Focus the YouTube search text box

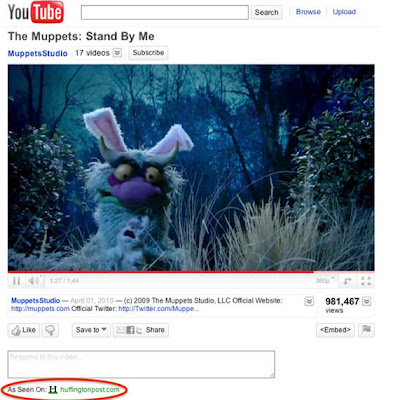pos(165,12)
